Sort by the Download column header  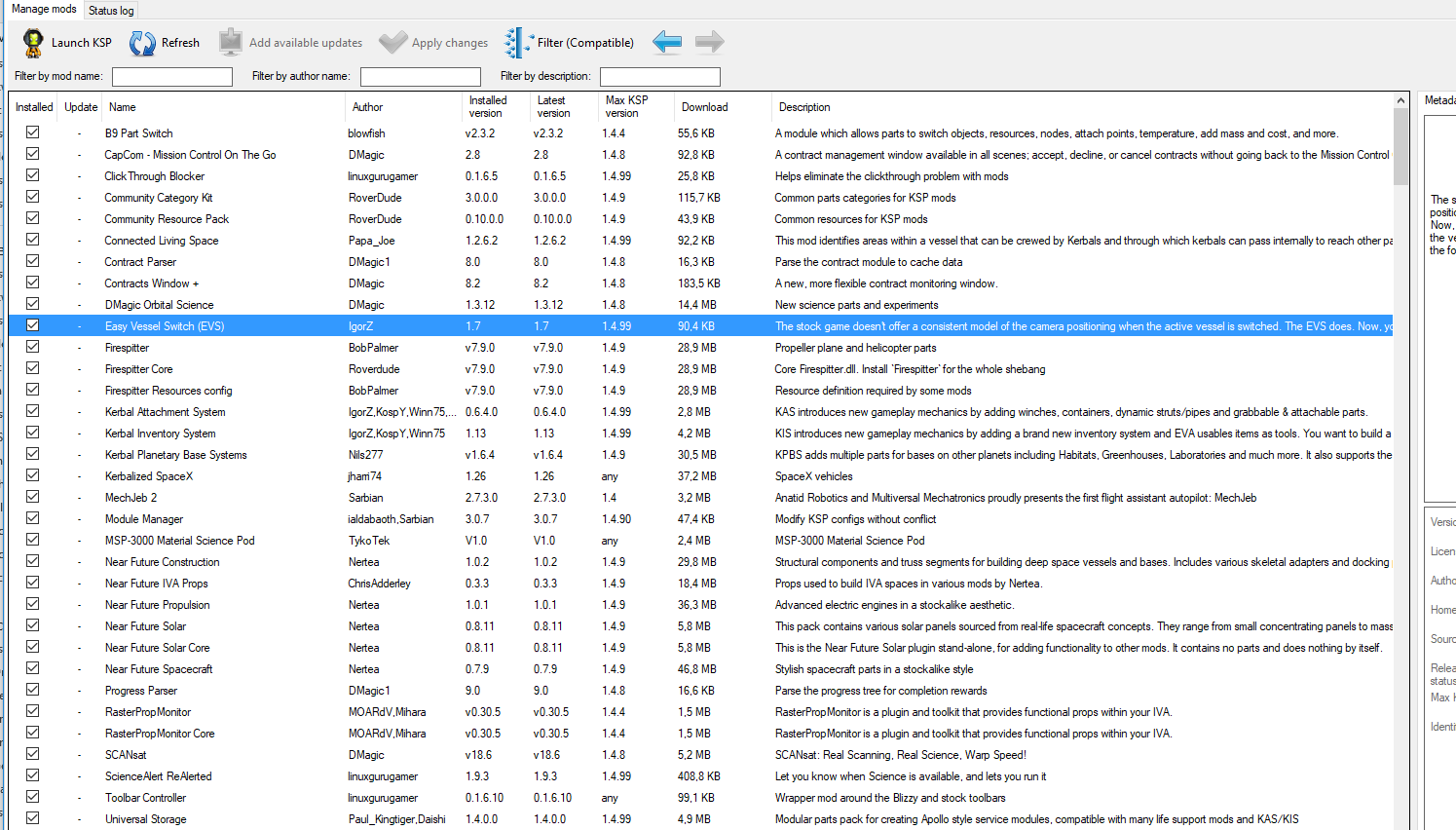pyautogui.click(x=723, y=107)
